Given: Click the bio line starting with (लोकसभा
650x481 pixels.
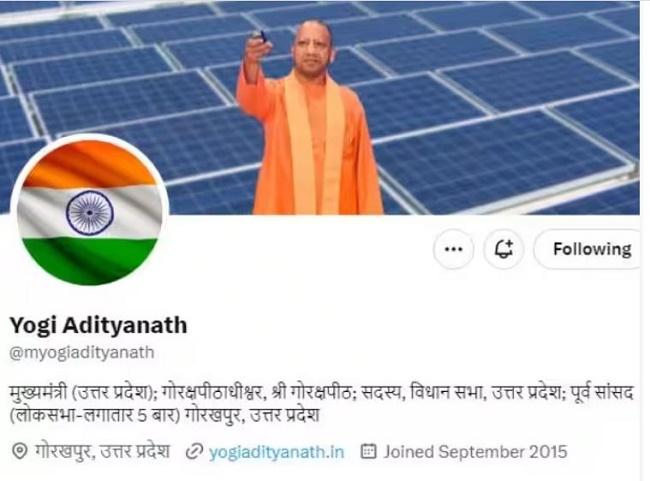Looking at the screenshot, I should [x=165, y=415].
